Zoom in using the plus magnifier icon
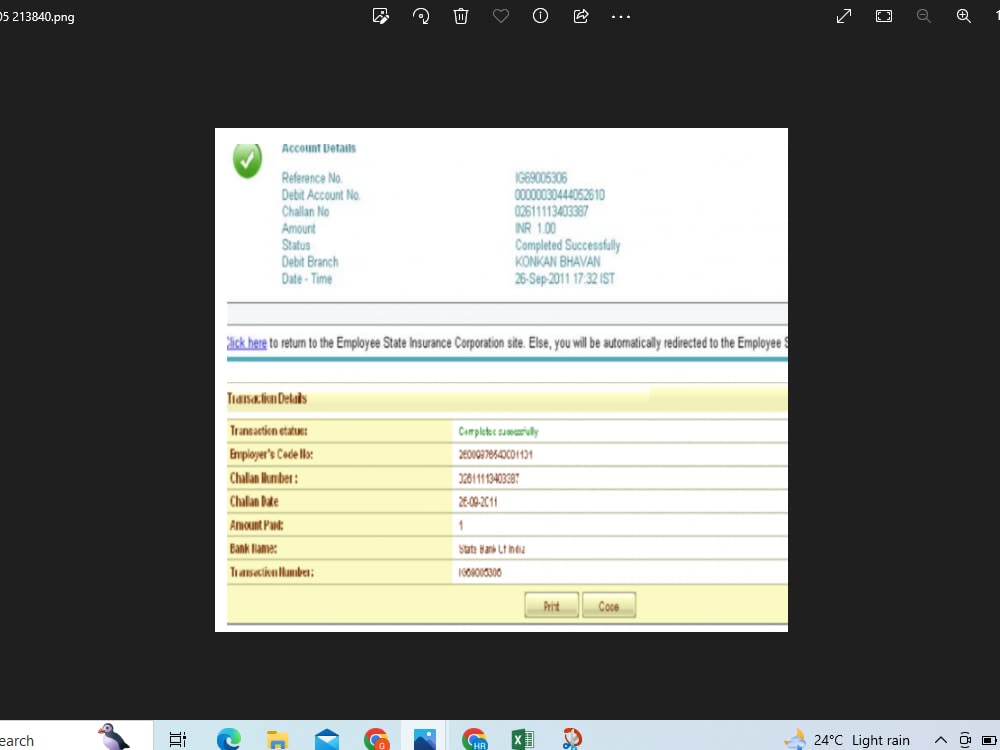1000x750 pixels. pyautogui.click(x=964, y=16)
